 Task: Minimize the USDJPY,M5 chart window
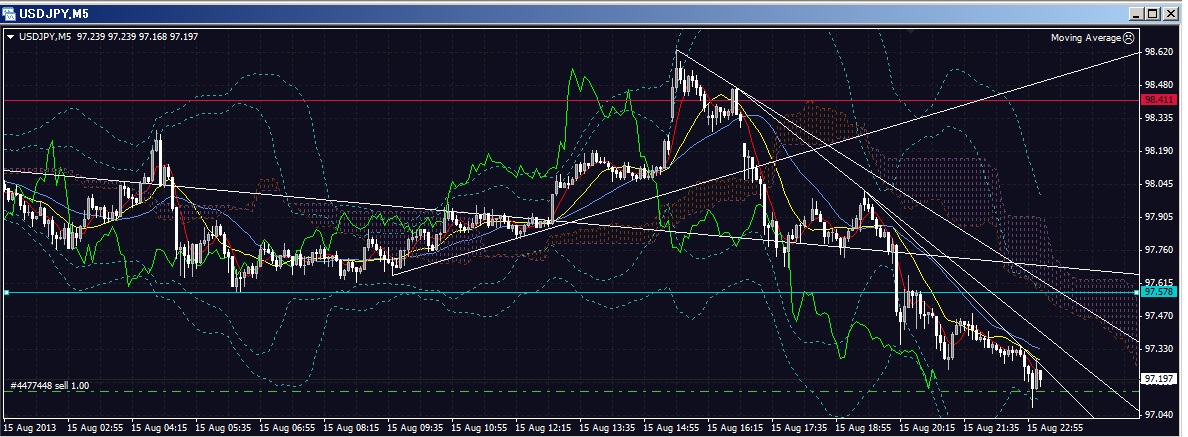[1137, 13]
